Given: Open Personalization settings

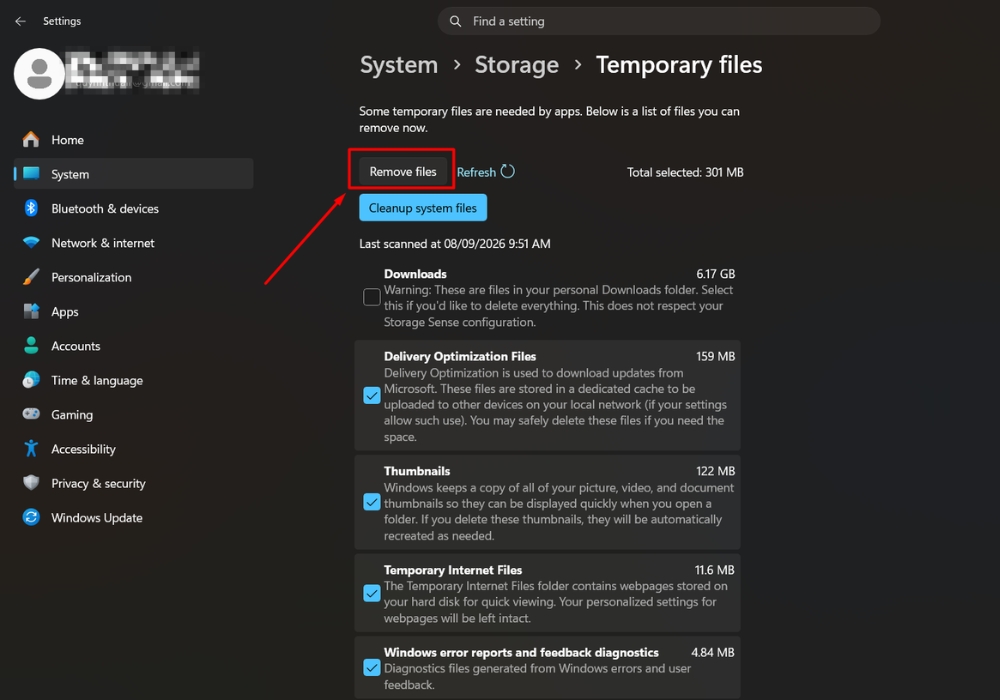Looking at the screenshot, I should [x=133, y=277].
